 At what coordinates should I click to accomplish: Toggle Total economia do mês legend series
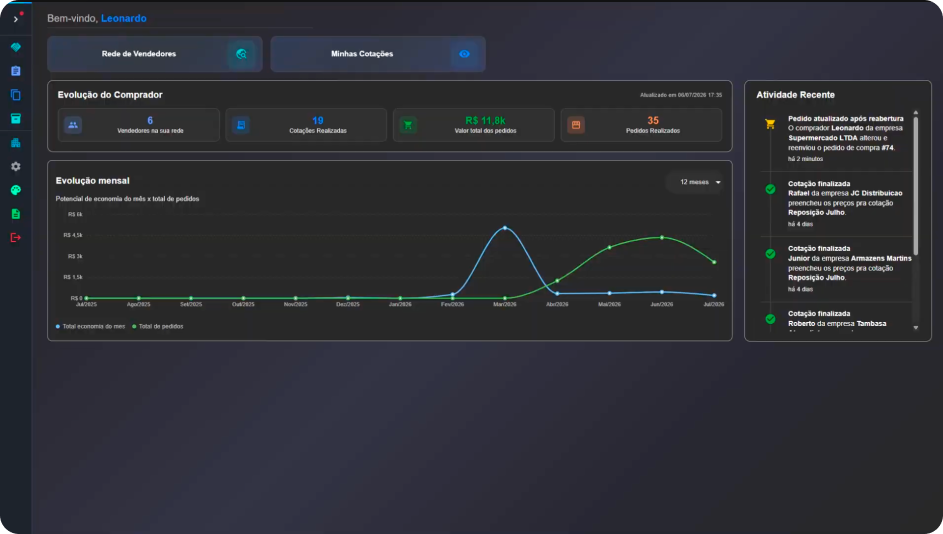point(90,327)
